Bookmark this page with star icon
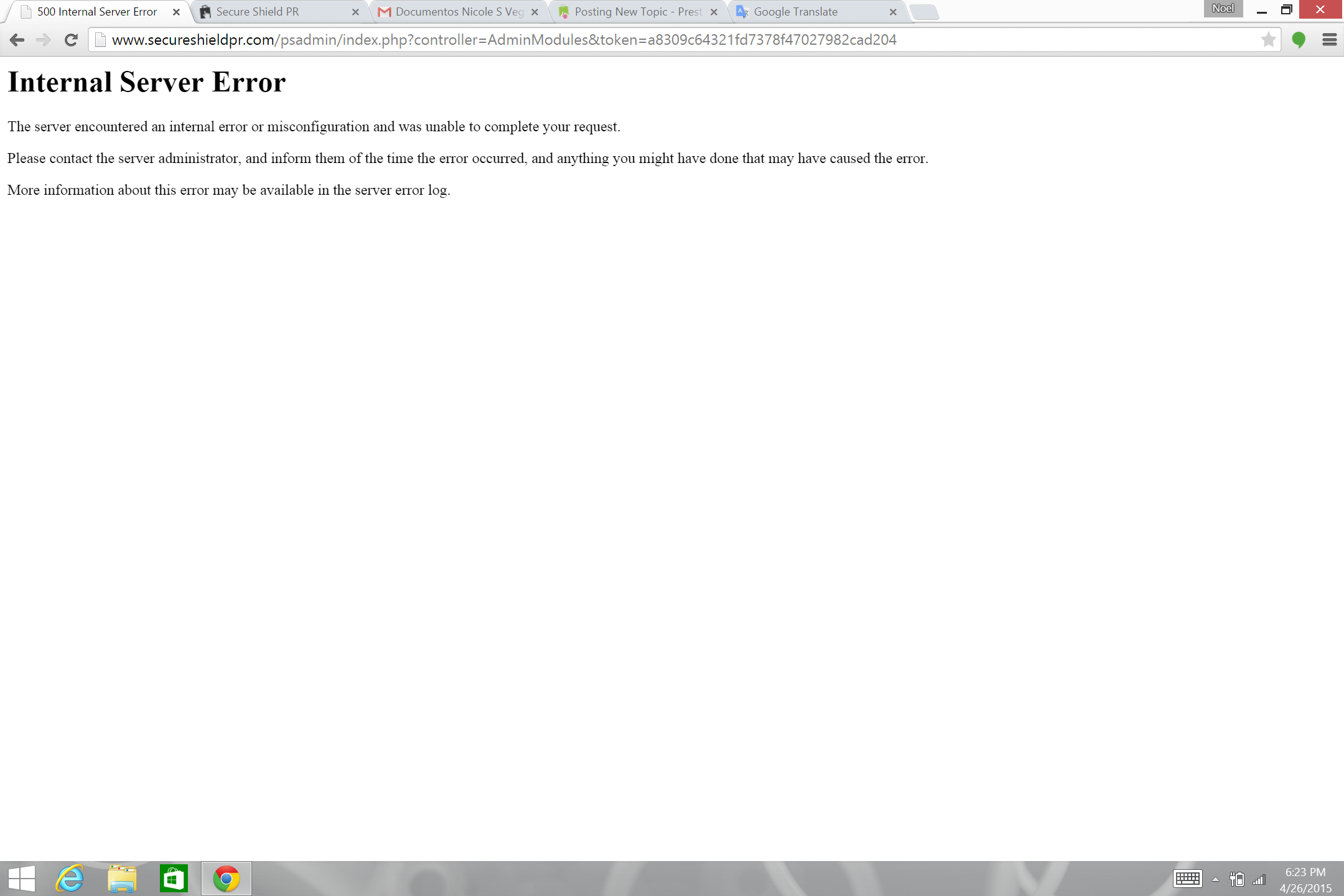The height and width of the screenshot is (896, 1344). click(x=1268, y=40)
